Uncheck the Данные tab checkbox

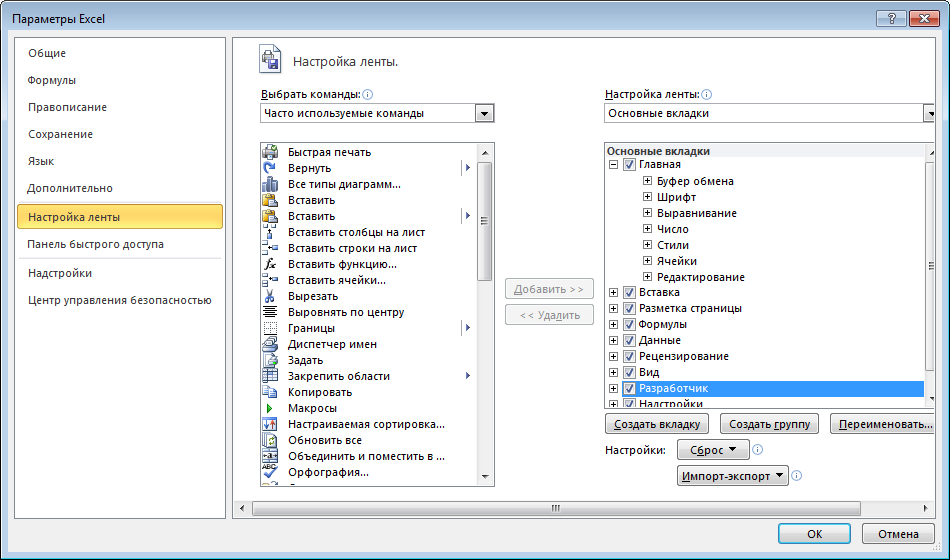pyautogui.click(x=629, y=340)
